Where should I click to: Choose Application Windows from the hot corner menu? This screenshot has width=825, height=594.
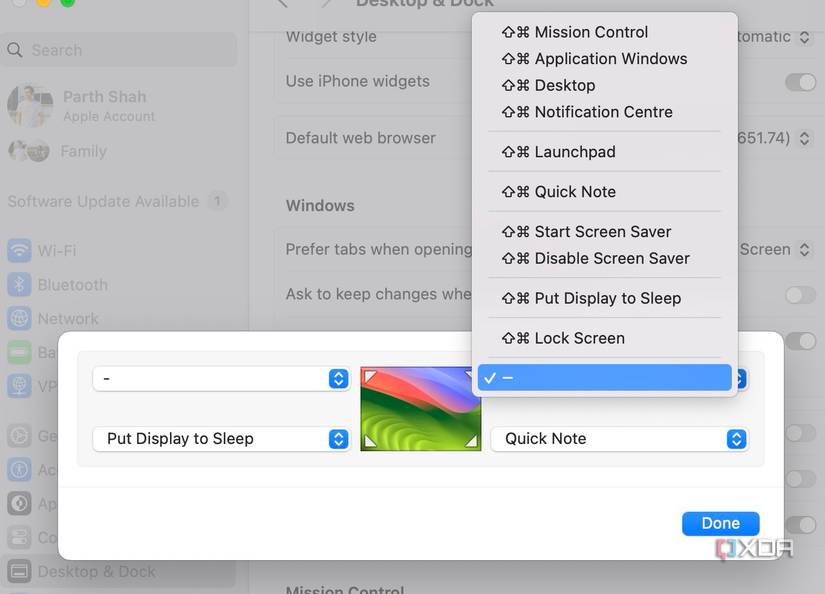(x=605, y=59)
